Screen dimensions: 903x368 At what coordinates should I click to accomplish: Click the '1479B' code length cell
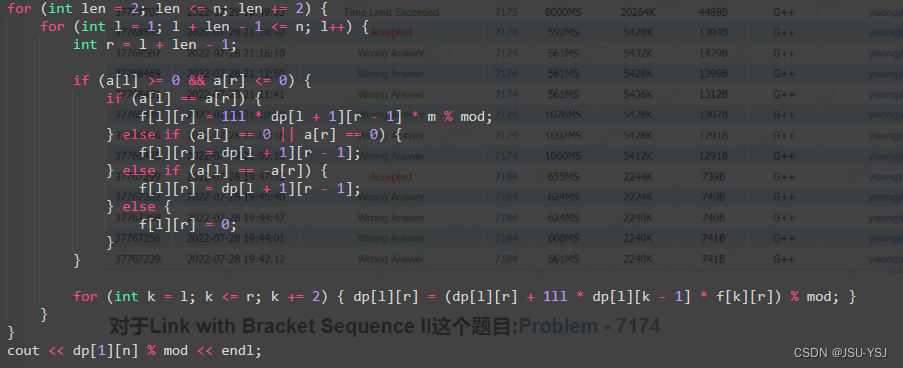[714, 54]
